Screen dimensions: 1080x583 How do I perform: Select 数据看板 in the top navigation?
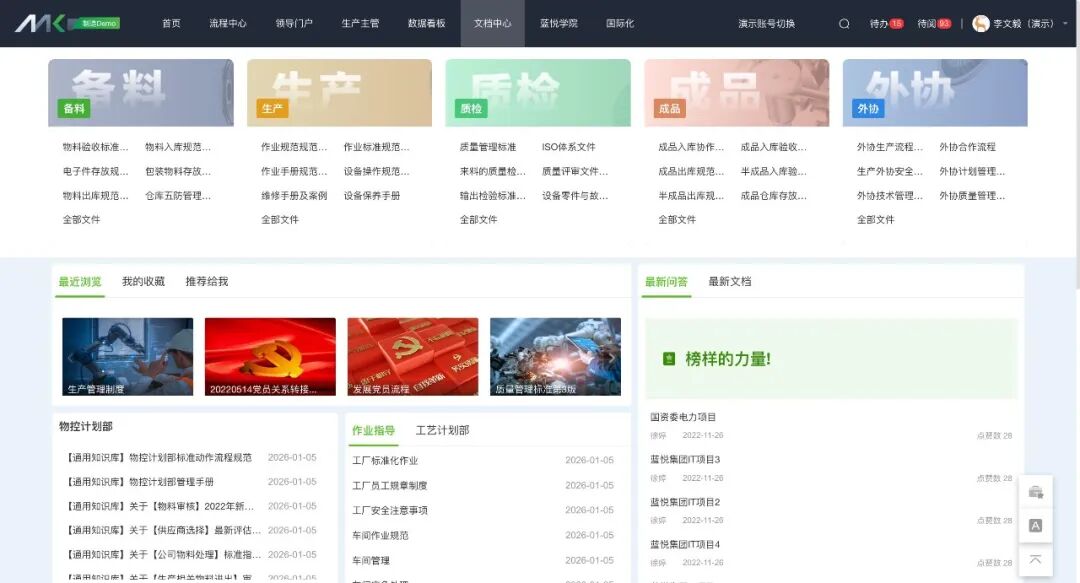tap(427, 24)
